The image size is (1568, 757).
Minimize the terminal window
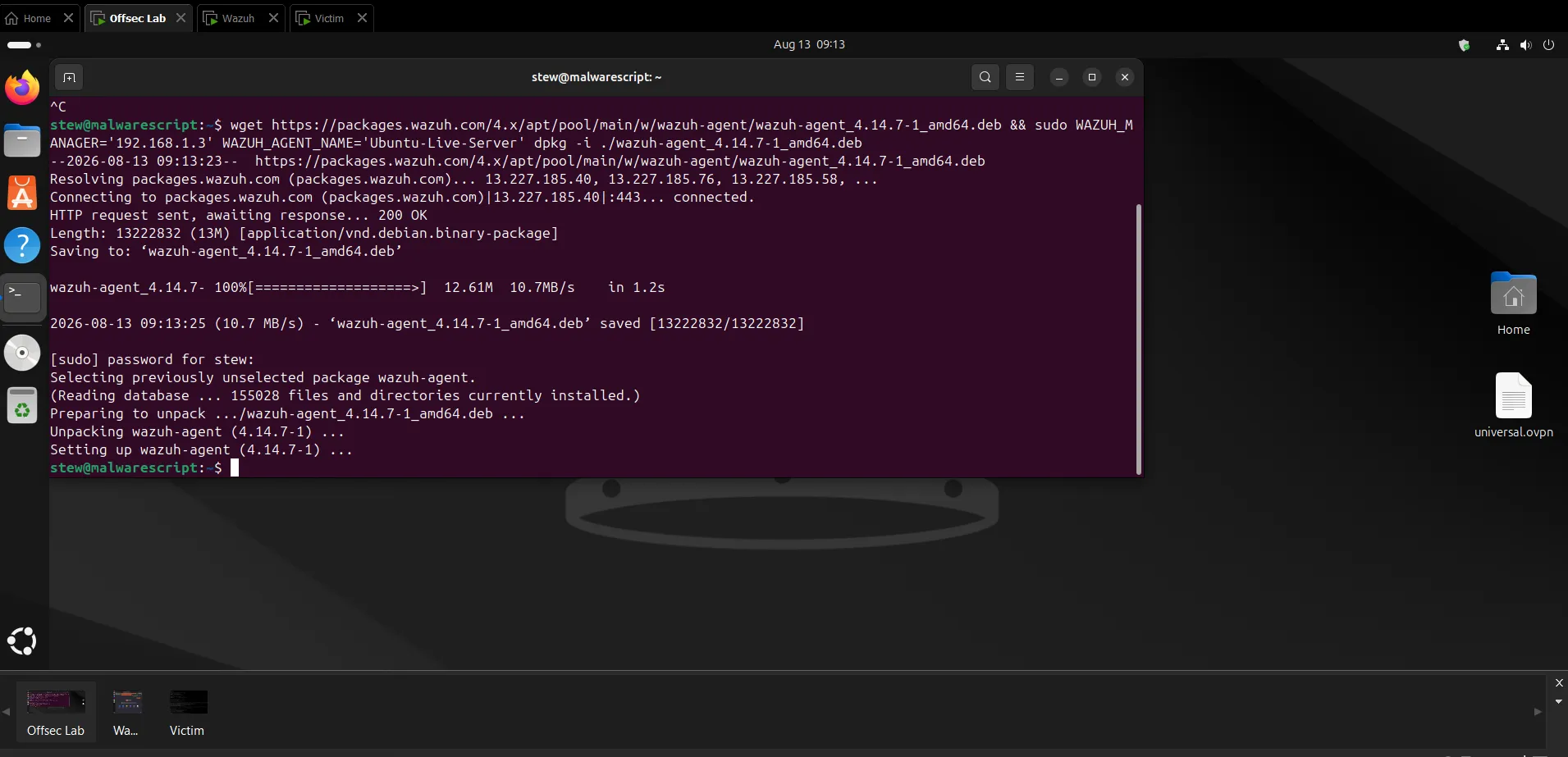click(1059, 77)
